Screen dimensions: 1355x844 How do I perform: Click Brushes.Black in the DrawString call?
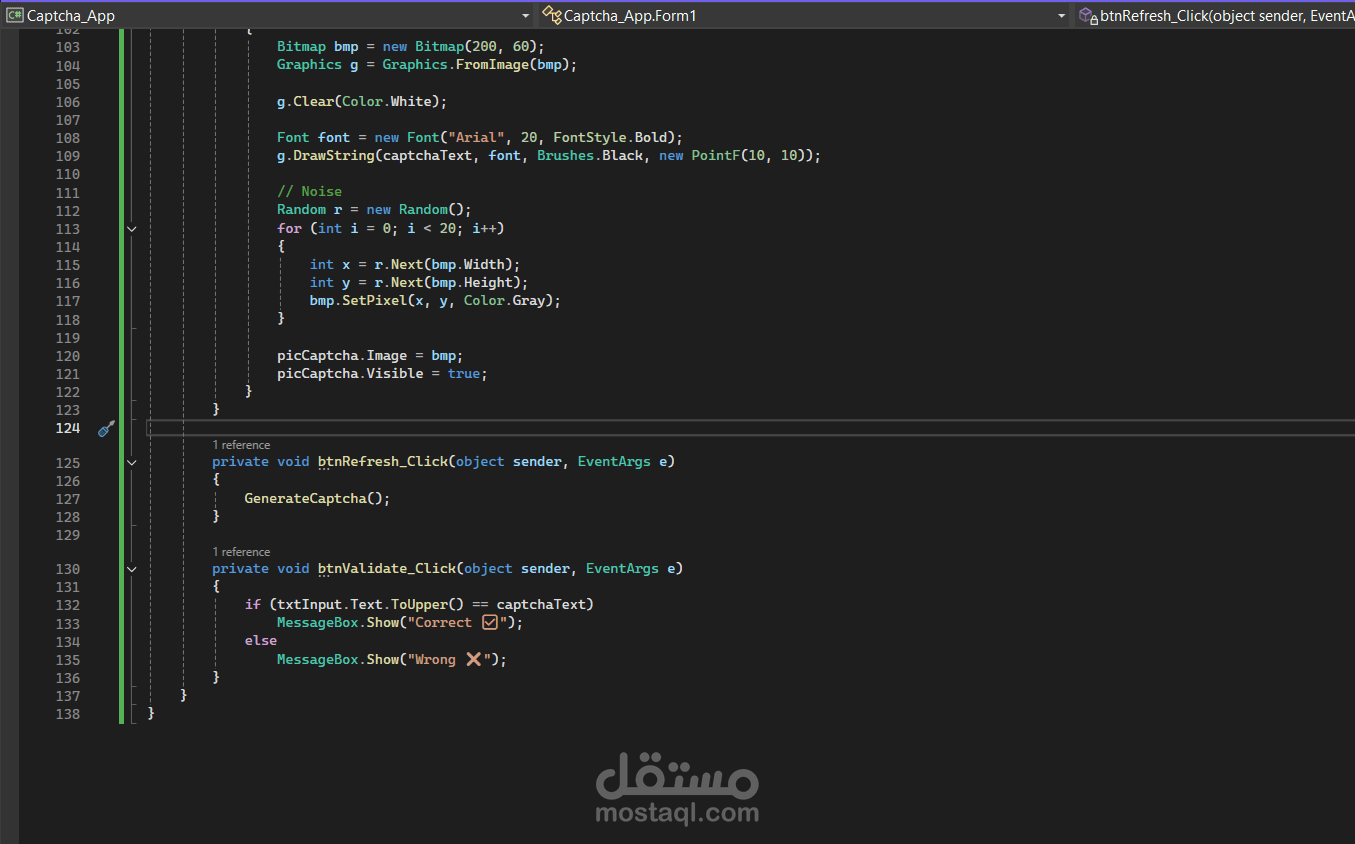(590, 156)
